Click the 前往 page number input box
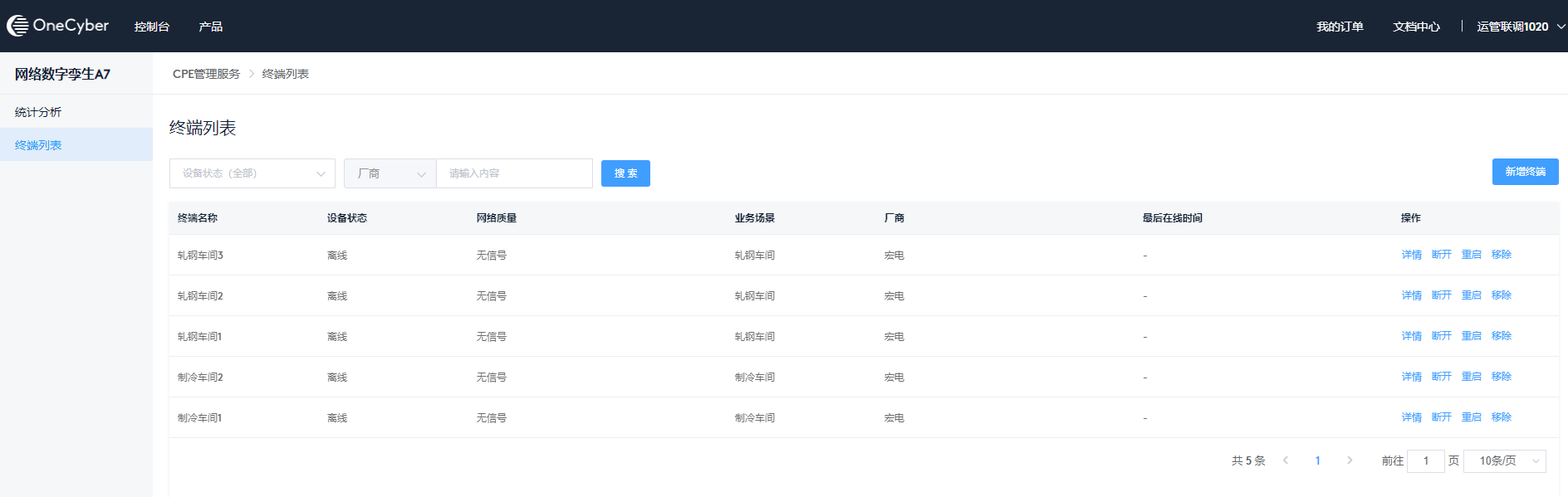The width and height of the screenshot is (1568, 497). (x=1426, y=460)
